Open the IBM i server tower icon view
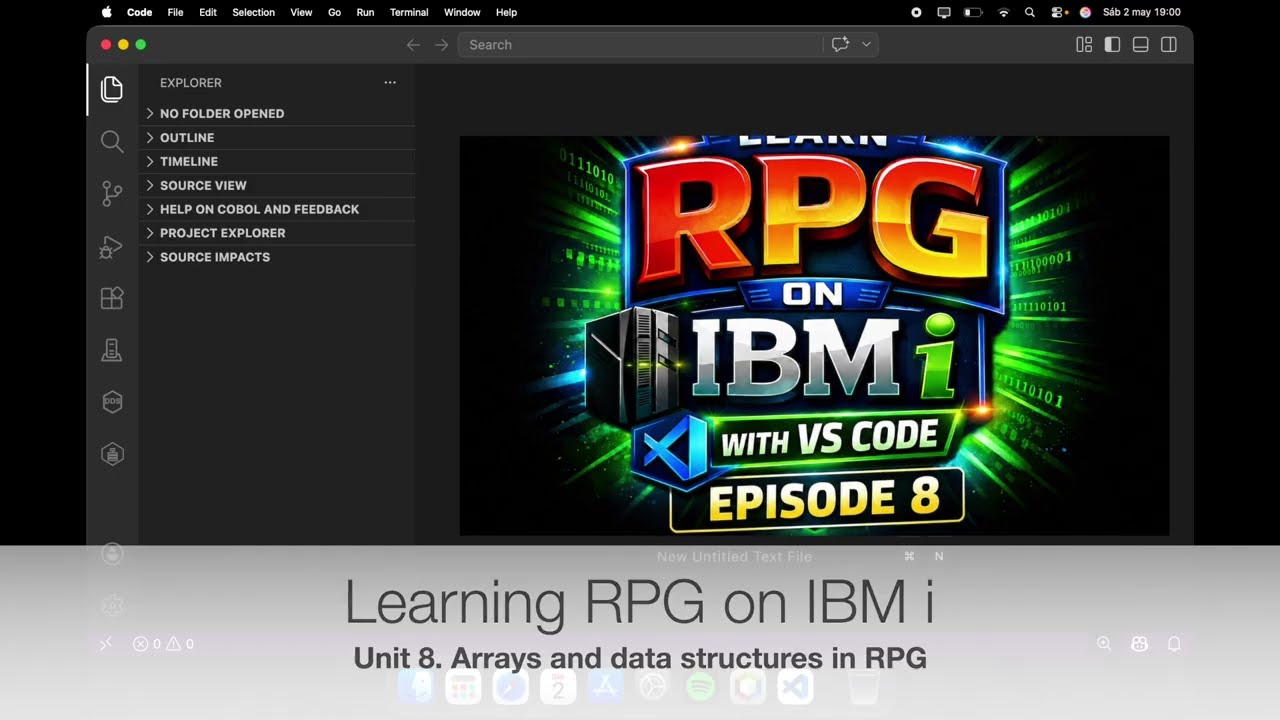Screen dimensions: 1280x720 click(x=112, y=350)
